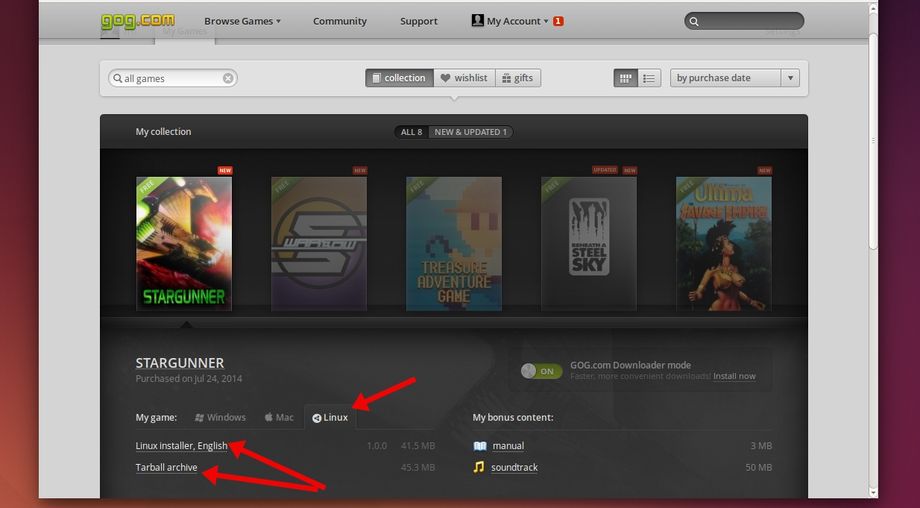
Task: Download the soundtrack bonus content
Action: click(514, 468)
